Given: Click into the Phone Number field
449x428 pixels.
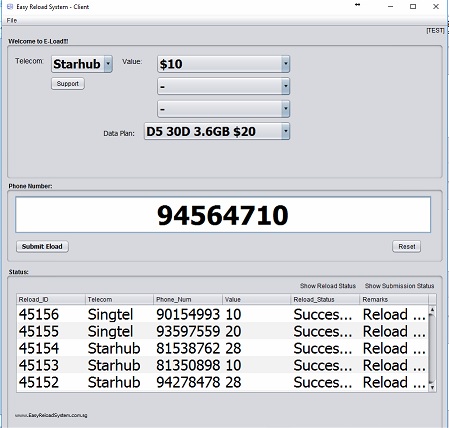Looking at the screenshot, I should point(223,215).
